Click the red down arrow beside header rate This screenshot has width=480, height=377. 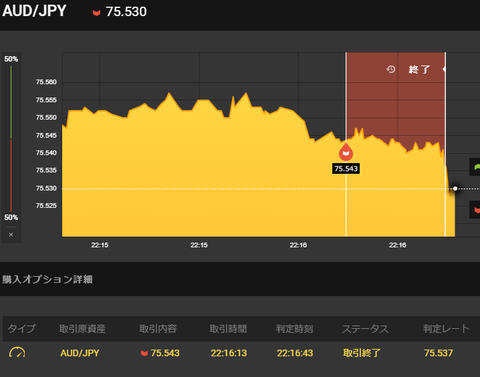pos(97,13)
